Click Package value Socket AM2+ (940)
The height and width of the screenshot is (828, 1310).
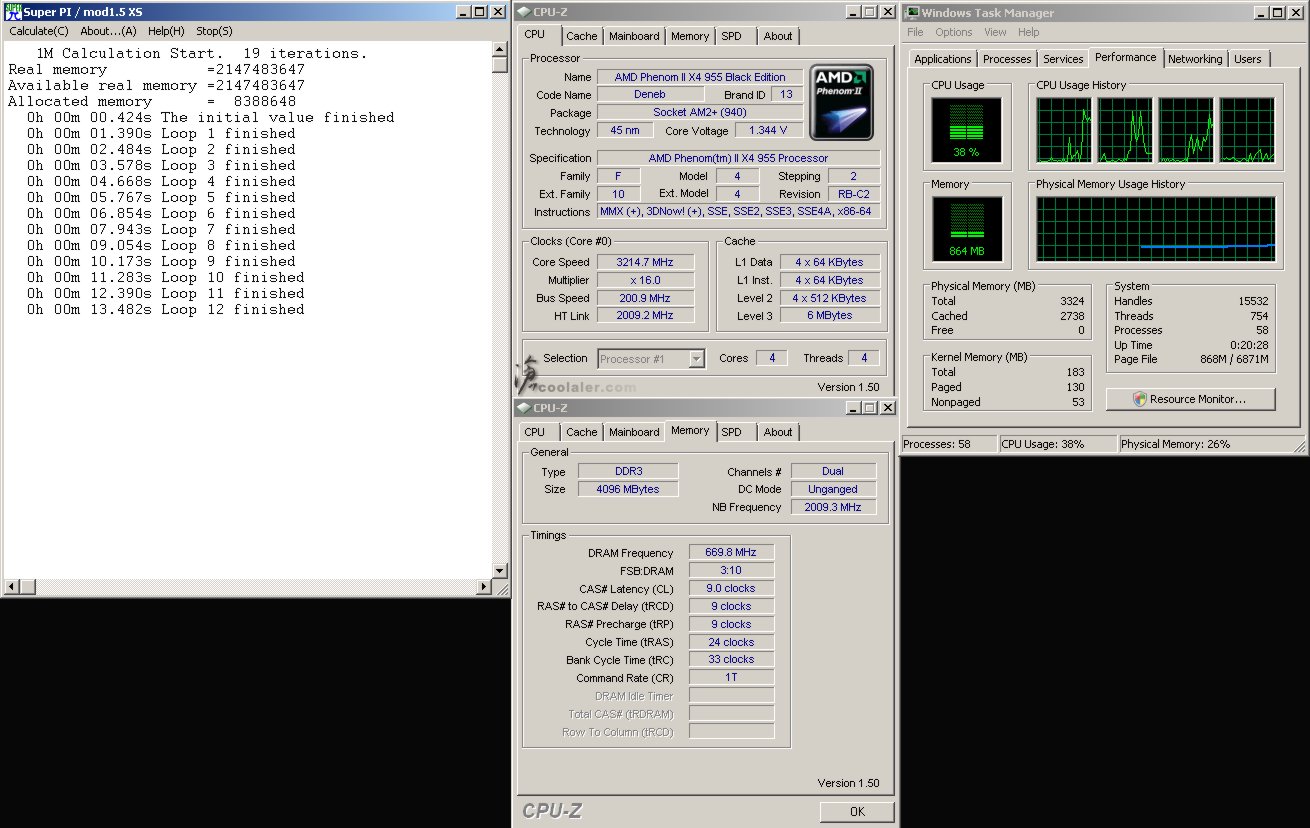coord(699,113)
